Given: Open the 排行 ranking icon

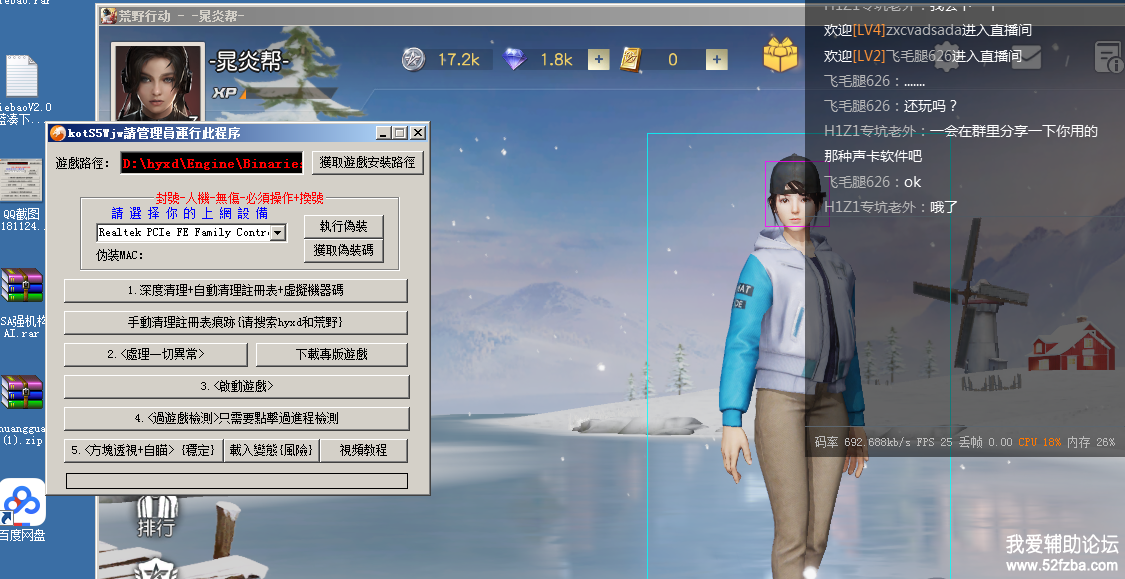Looking at the screenshot, I should point(156,516).
